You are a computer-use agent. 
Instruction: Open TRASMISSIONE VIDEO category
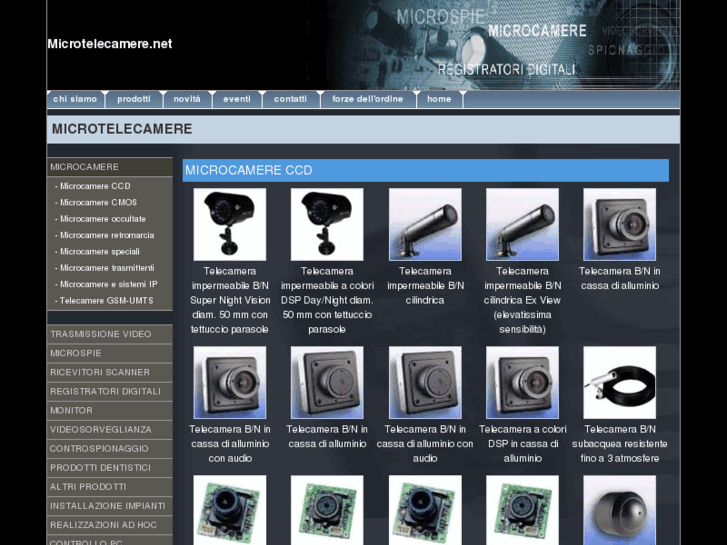110,334
